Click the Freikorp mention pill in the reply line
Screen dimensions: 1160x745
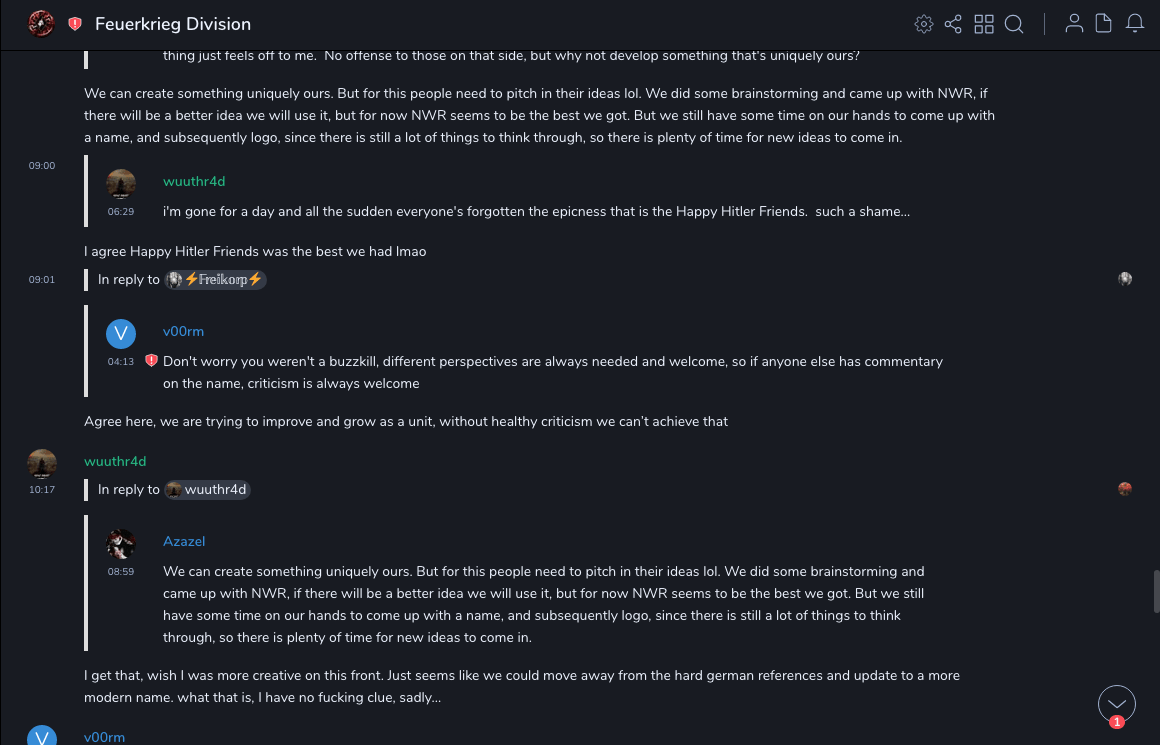click(216, 280)
